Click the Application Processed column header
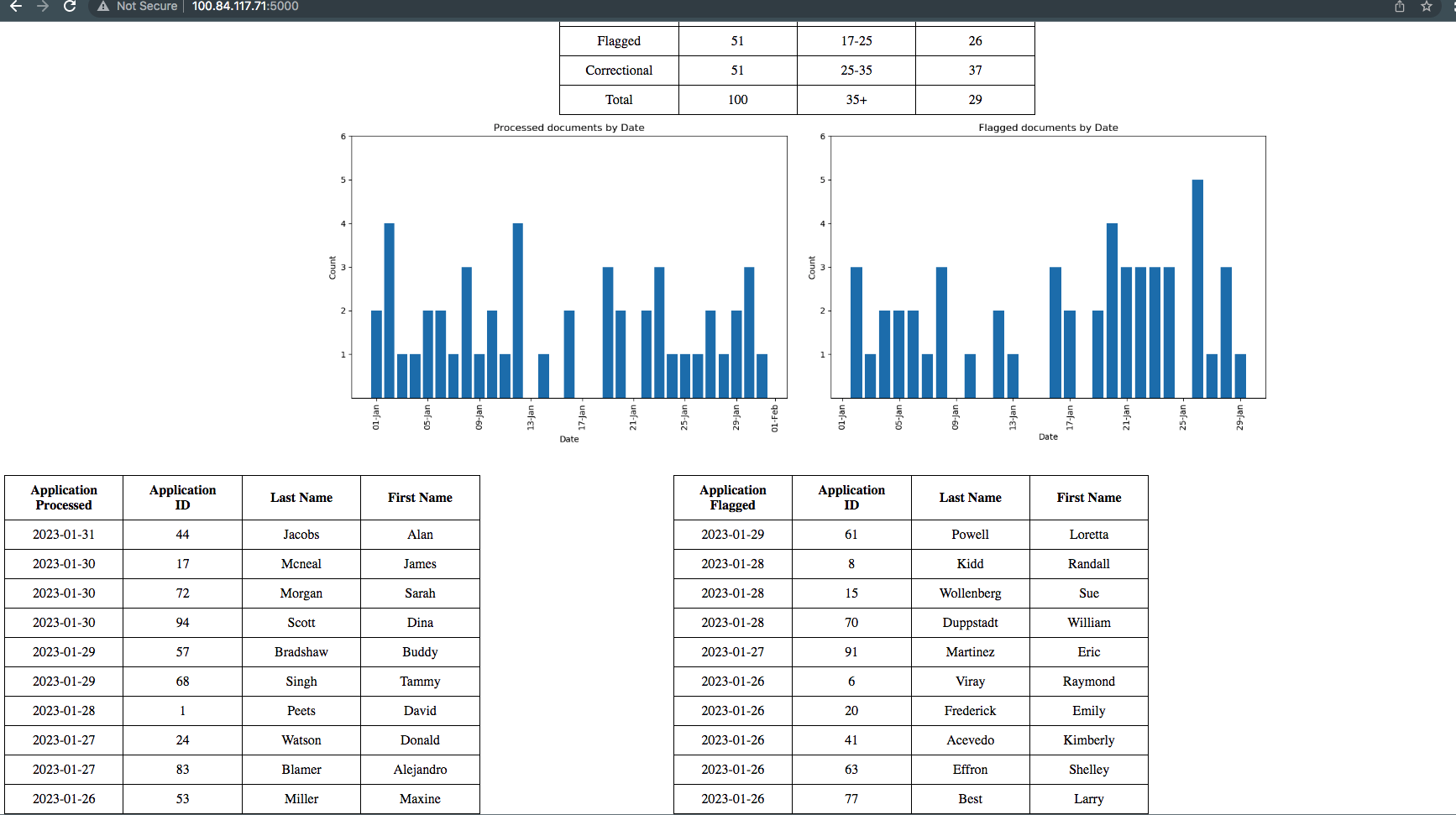This screenshot has height=815, width=1456. click(x=64, y=498)
